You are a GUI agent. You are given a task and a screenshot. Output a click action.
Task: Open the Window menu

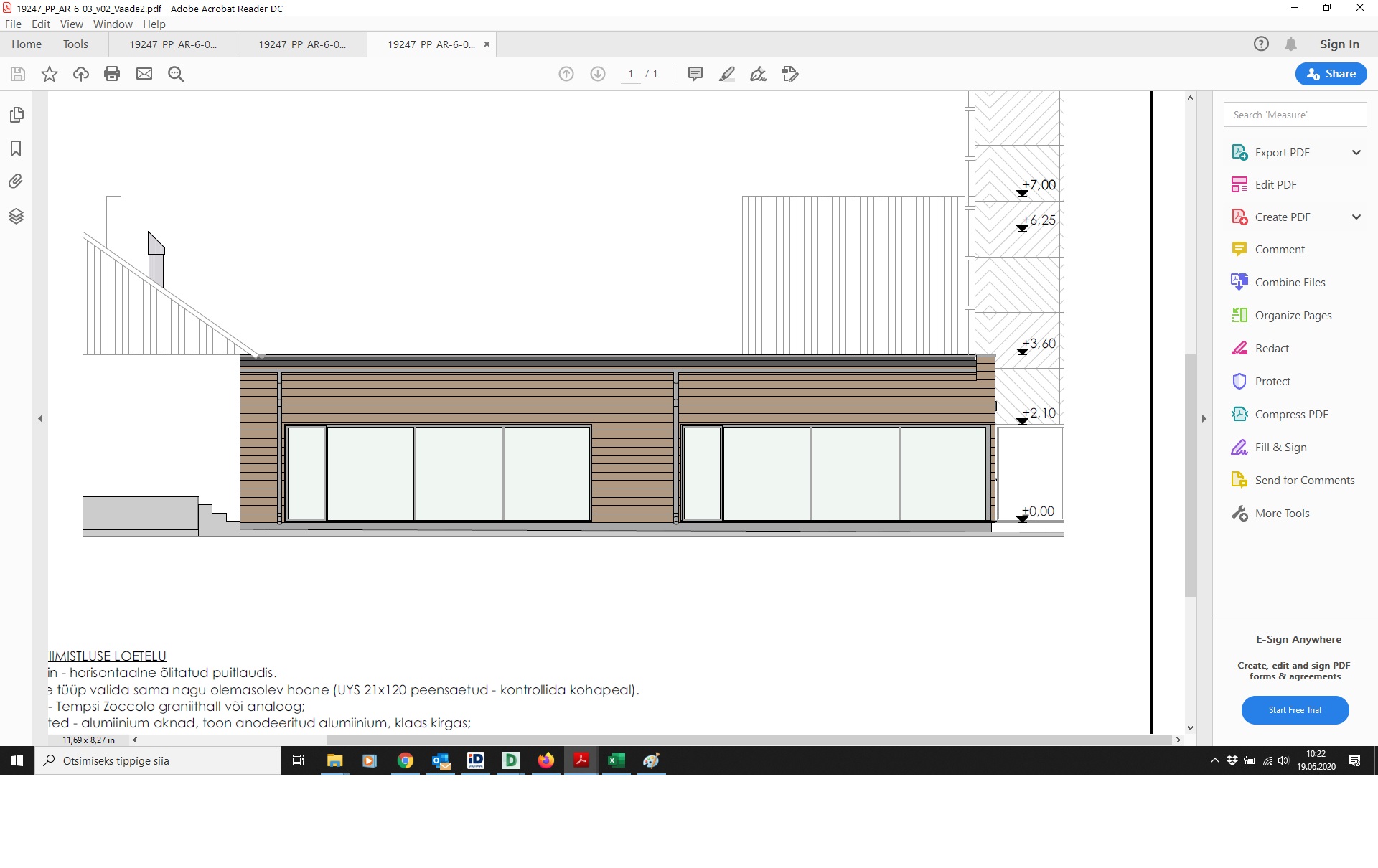(x=113, y=24)
